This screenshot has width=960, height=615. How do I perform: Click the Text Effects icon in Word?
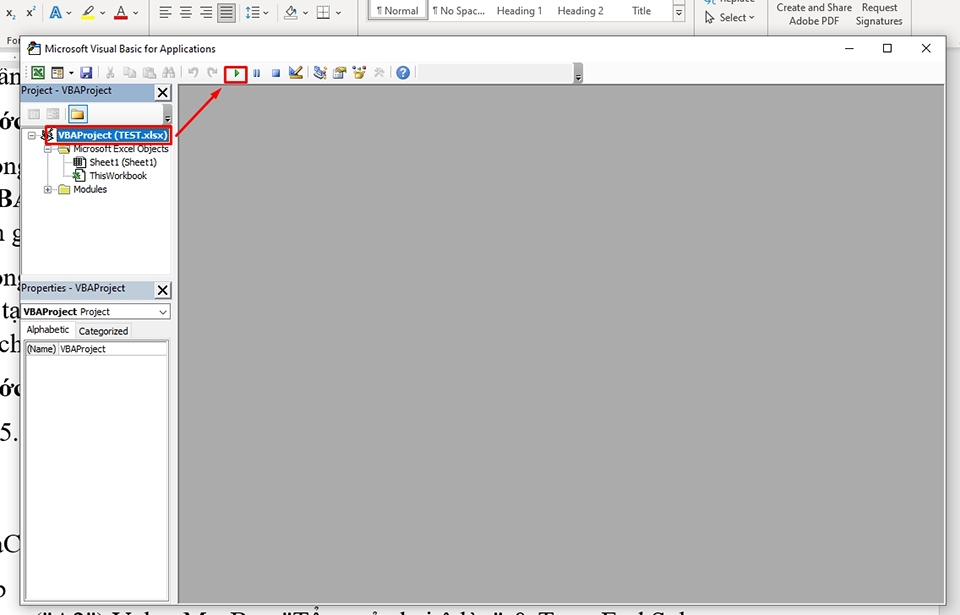[x=55, y=12]
